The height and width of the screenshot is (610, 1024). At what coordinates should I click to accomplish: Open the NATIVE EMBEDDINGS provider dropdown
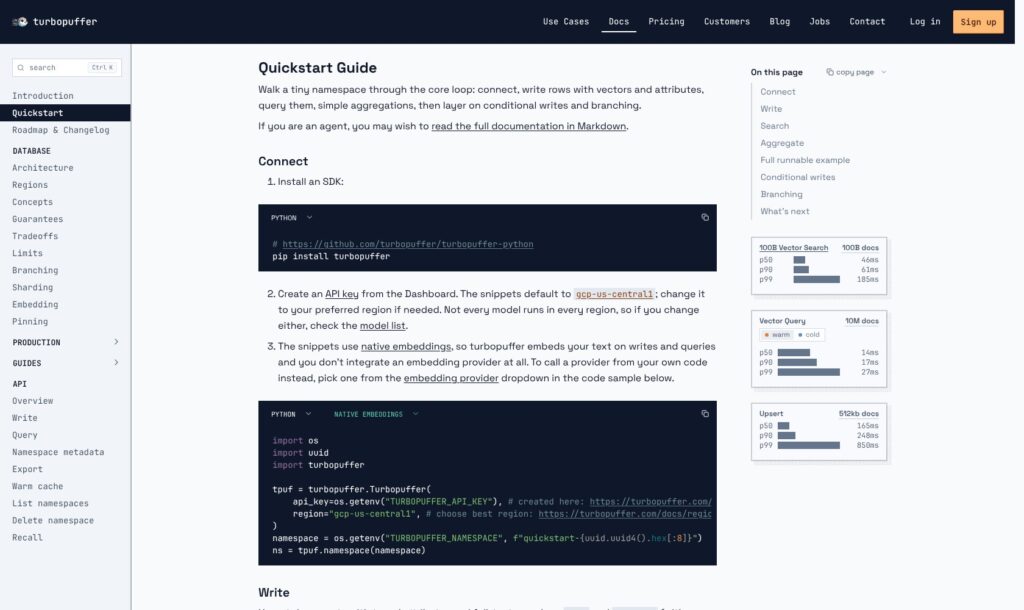[x=376, y=414]
